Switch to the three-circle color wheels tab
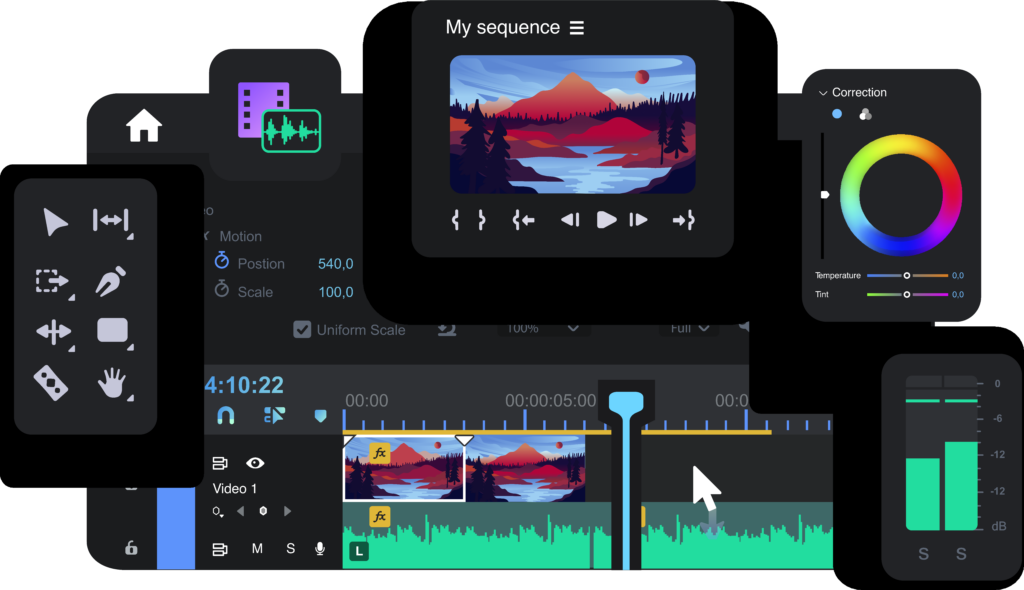 [865, 115]
